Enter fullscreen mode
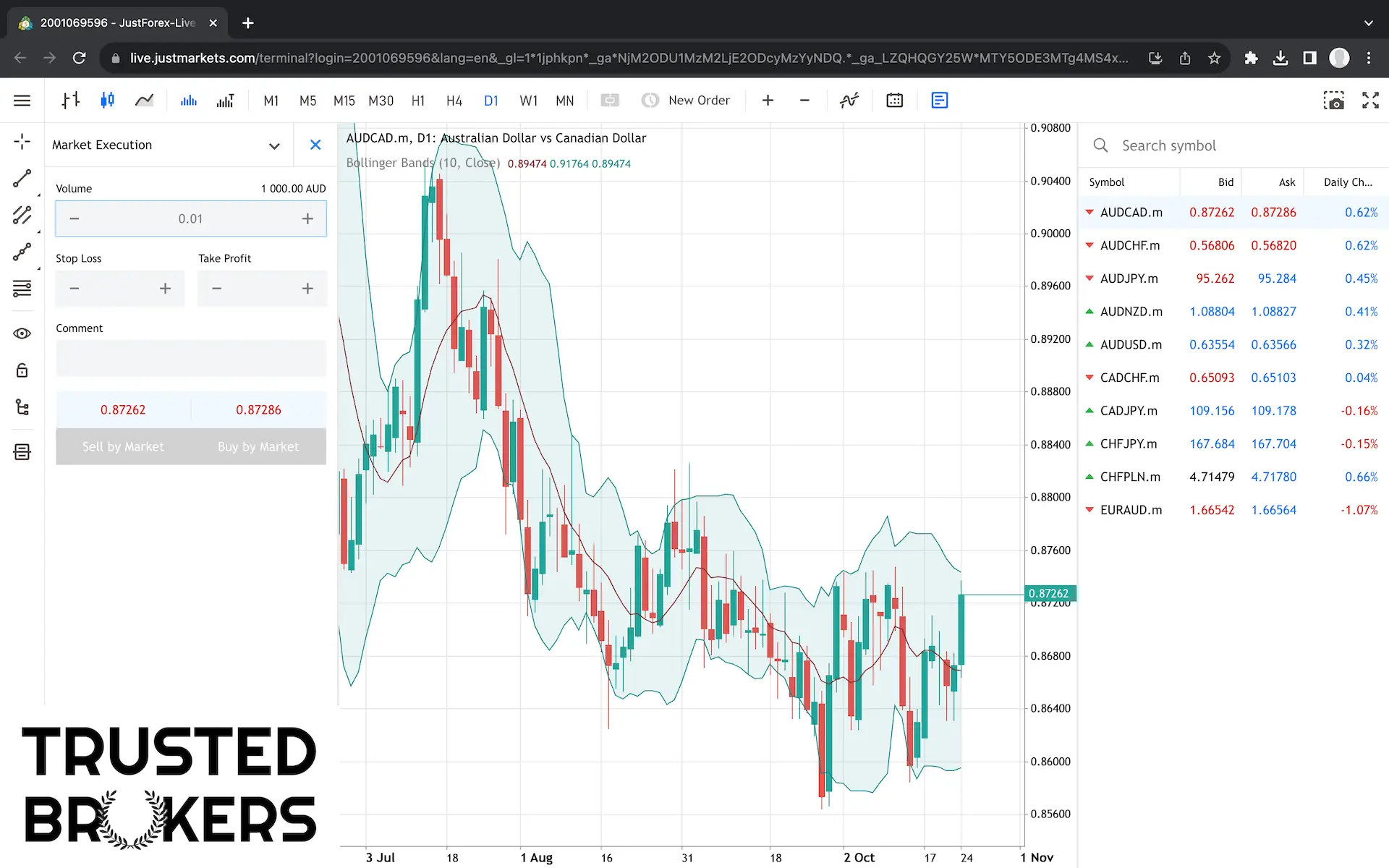Image resolution: width=1389 pixels, height=868 pixels. [x=1370, y=100]
